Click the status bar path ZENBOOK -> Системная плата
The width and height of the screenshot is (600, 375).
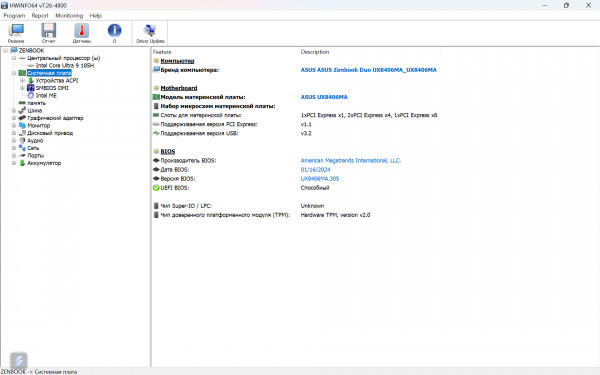click(39, 372)
